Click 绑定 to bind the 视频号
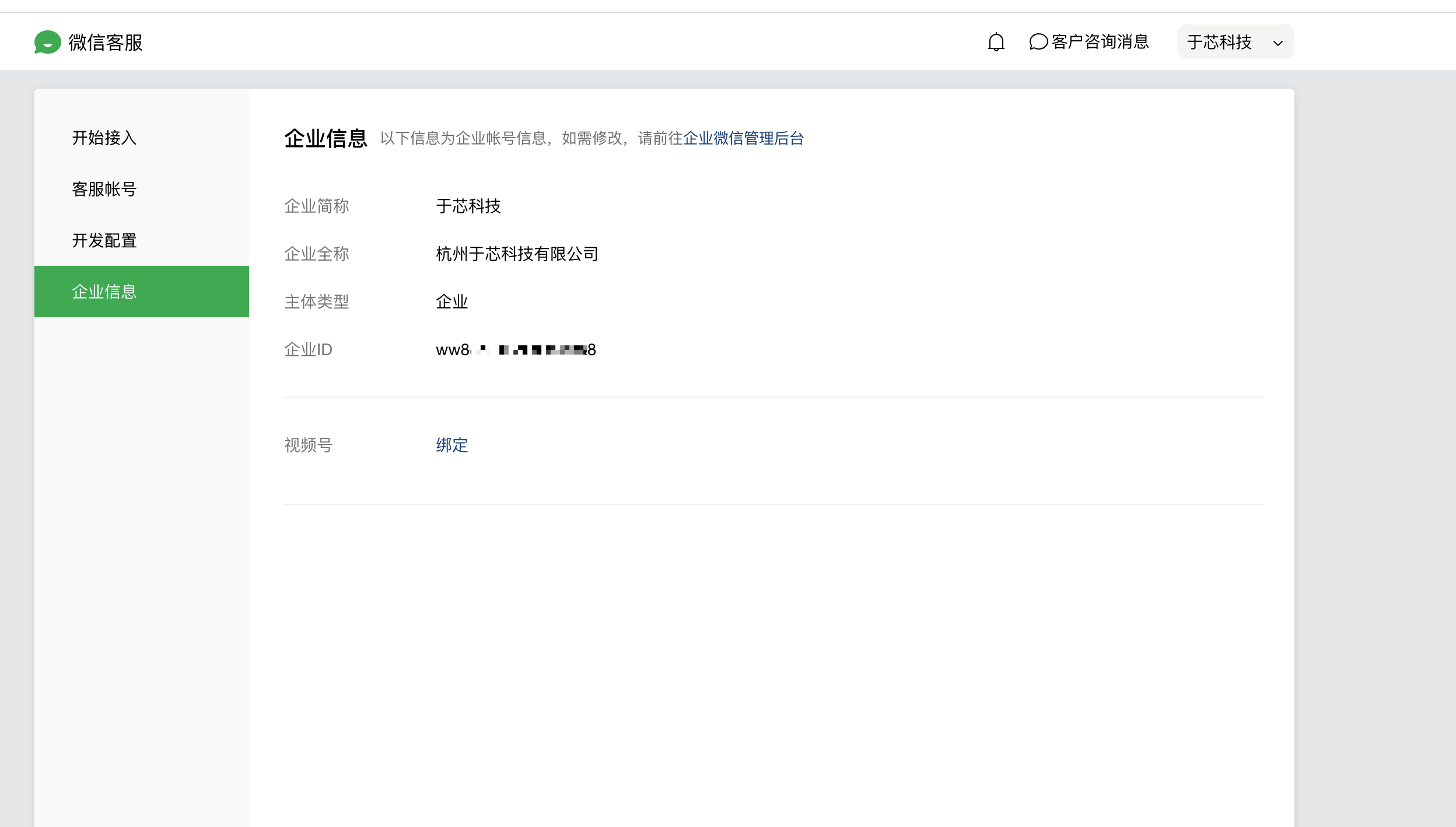 point(452,445)
